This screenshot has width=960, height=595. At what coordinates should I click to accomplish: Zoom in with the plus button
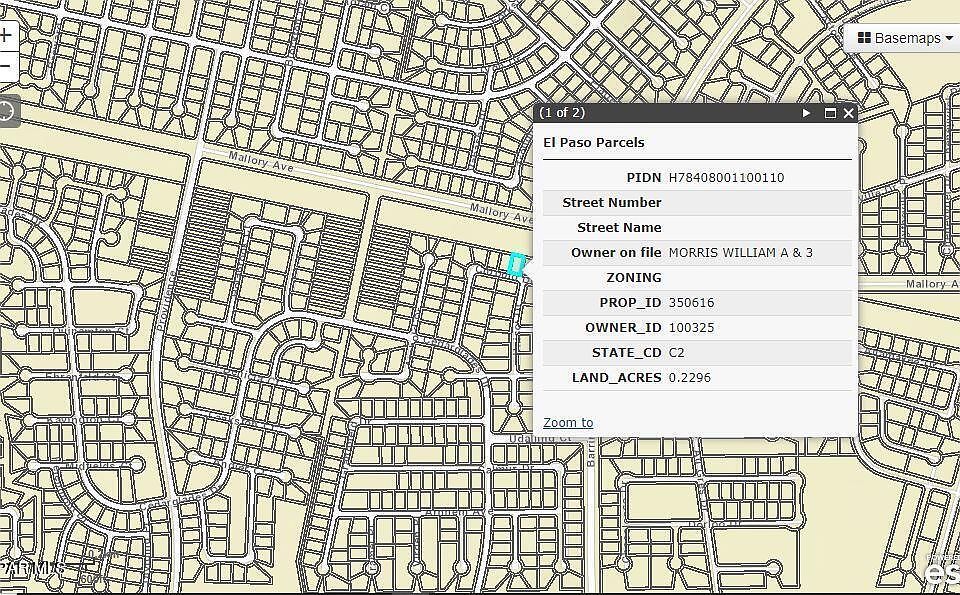click(6, 35)
